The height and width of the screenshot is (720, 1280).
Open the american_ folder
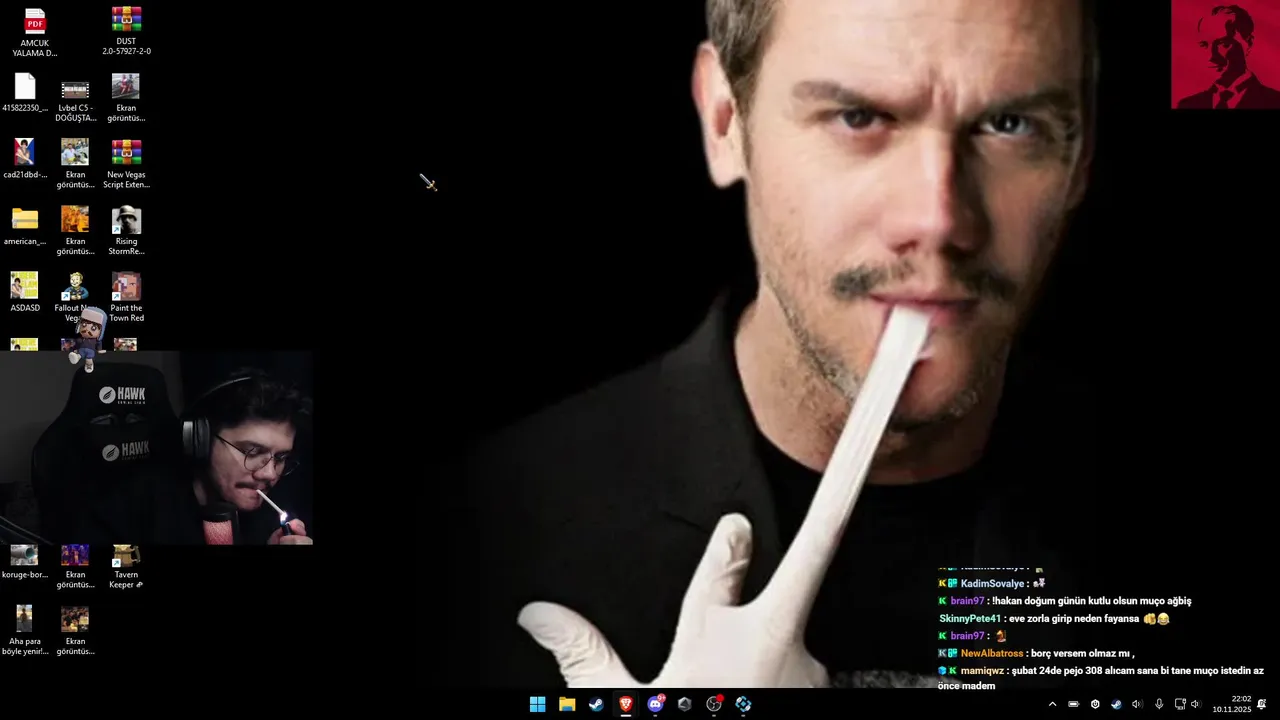coord(25,226)
